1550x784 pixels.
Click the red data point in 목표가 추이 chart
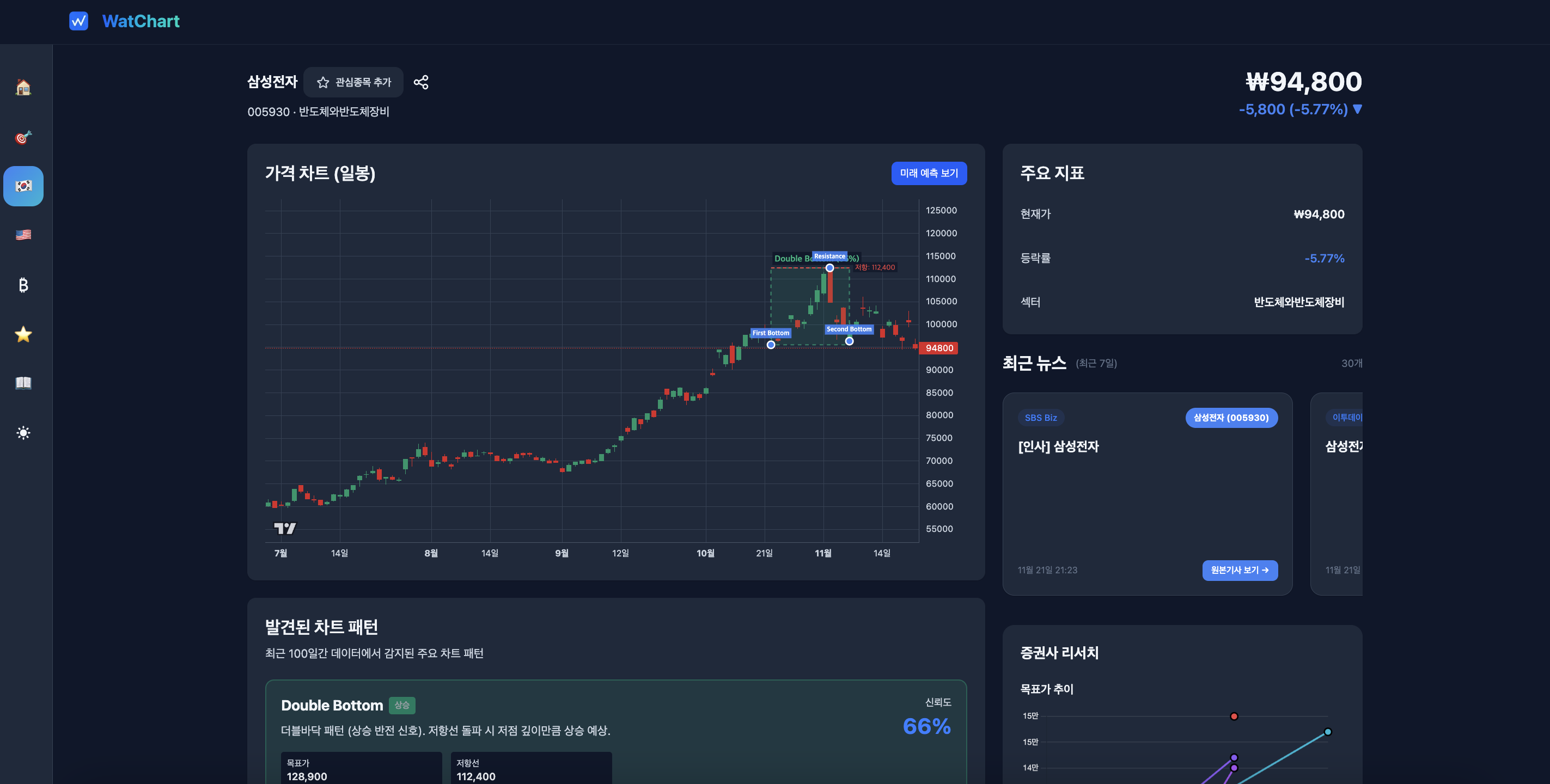tap(1234, 716)
